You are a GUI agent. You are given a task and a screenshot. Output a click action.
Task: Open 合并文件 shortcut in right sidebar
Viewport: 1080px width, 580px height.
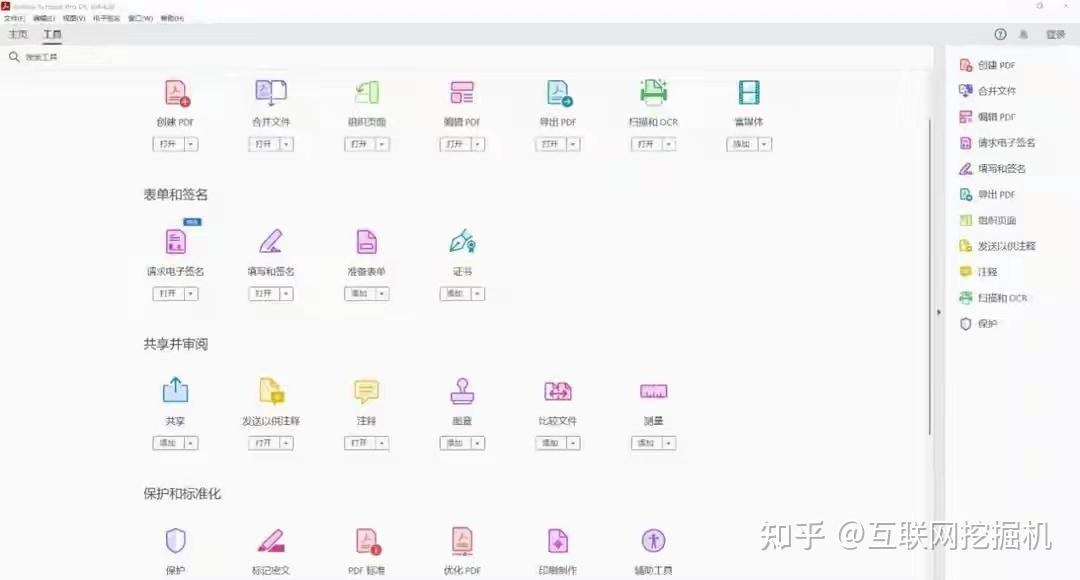pyautogui.click(x=988, y=91)
